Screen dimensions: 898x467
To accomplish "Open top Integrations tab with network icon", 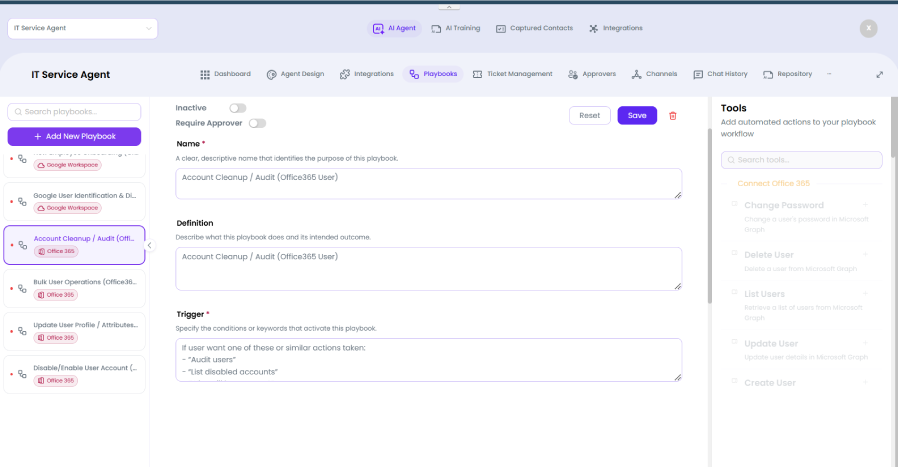I will 616,28.
